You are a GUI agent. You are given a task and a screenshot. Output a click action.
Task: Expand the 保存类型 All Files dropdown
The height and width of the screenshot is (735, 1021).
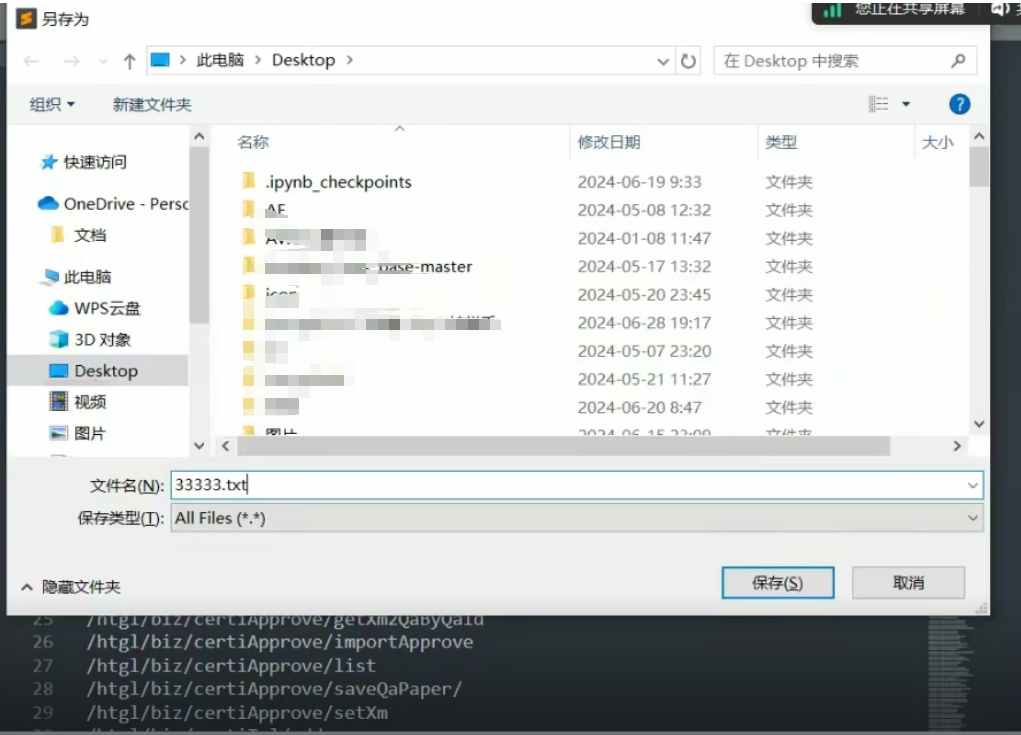click(972, 518)
